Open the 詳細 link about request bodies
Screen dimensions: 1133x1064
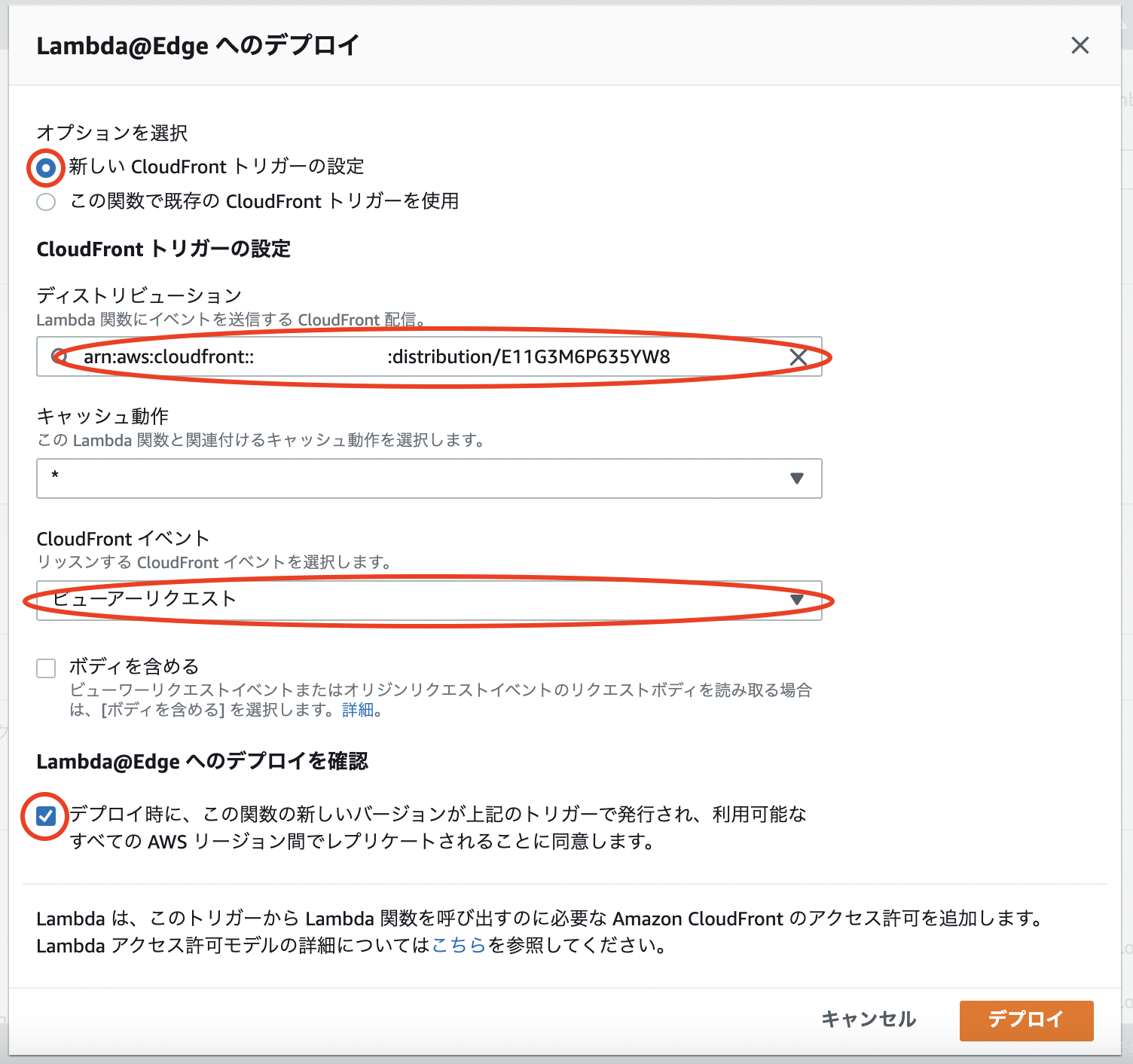pyautogui.click(x=358, y=710)
